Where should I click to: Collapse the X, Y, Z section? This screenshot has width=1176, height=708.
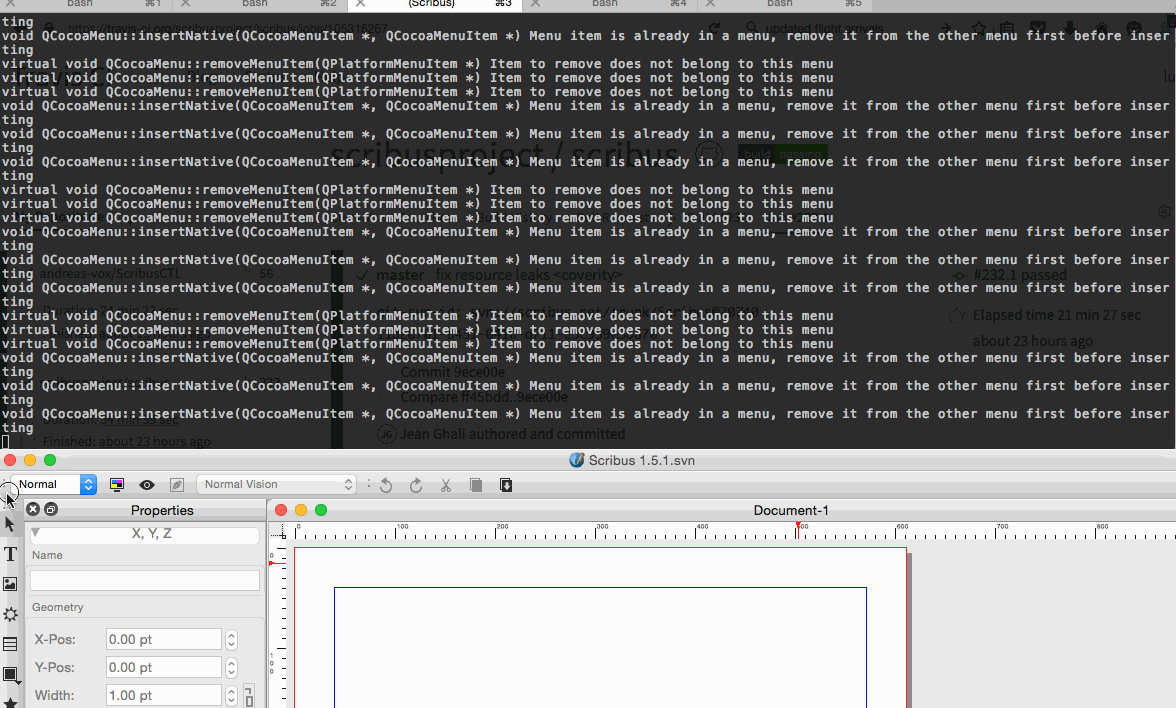36,534
